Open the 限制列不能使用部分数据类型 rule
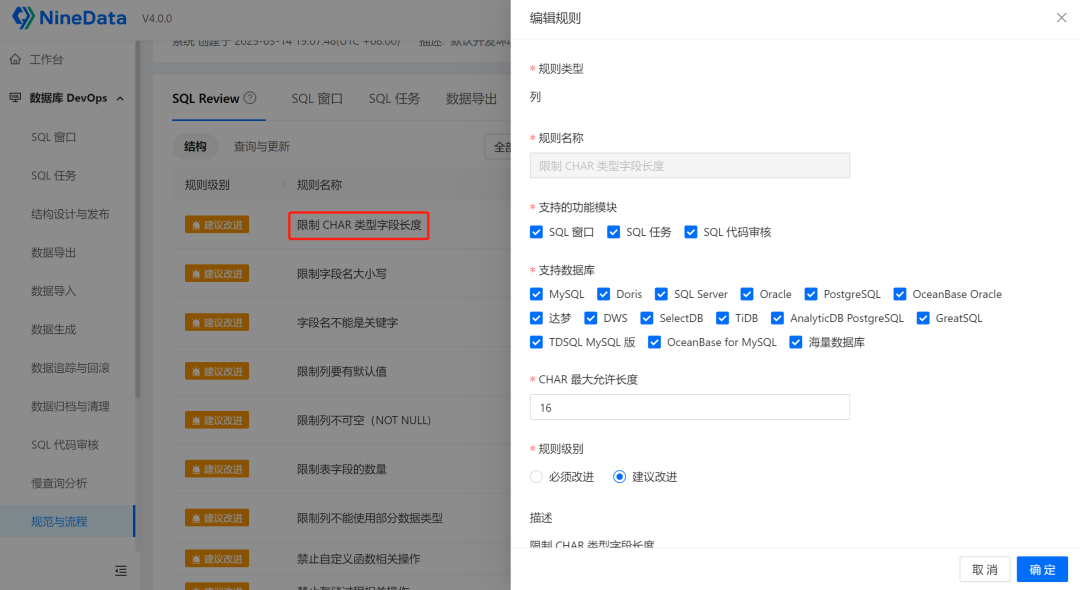 click(x=370, y=518)
